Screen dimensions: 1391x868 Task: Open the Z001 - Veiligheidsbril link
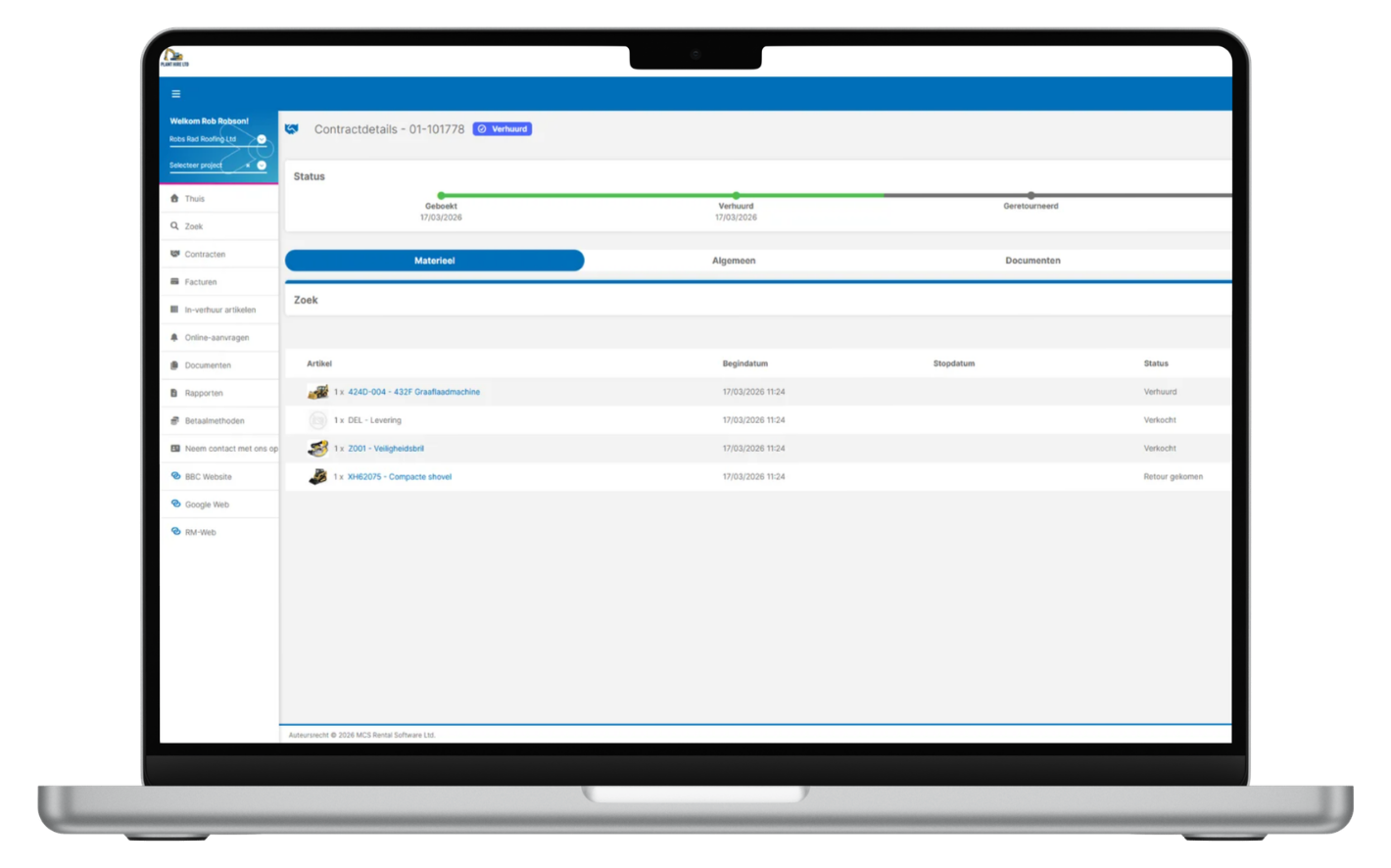coord(386,449)
